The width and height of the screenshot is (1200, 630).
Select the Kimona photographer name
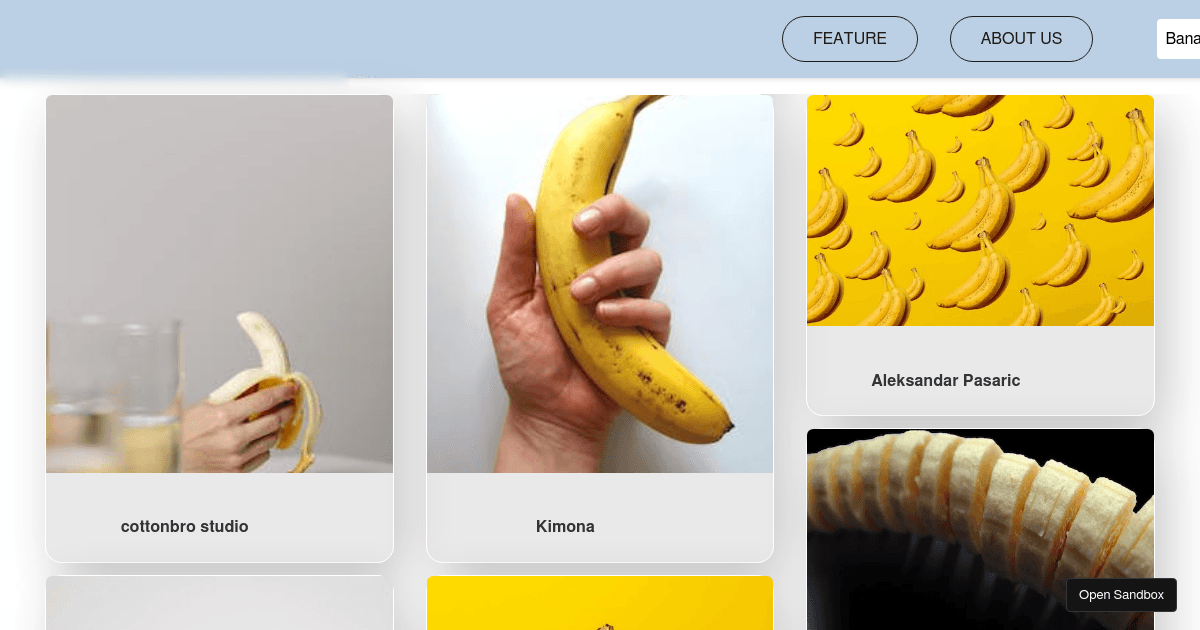pyautogui.click(x=565, y=526)
